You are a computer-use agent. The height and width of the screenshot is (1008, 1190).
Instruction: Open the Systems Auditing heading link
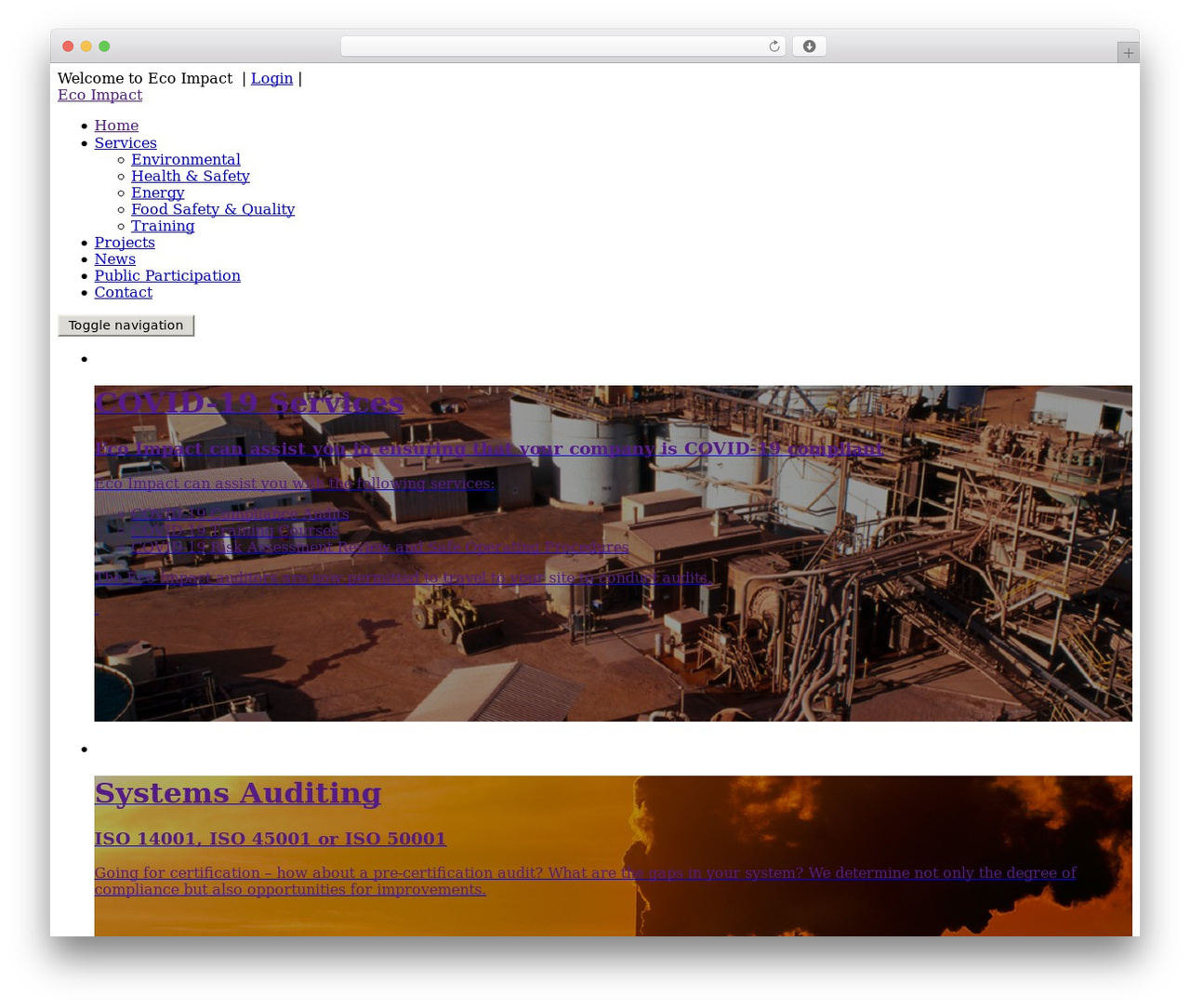point(238,793)
